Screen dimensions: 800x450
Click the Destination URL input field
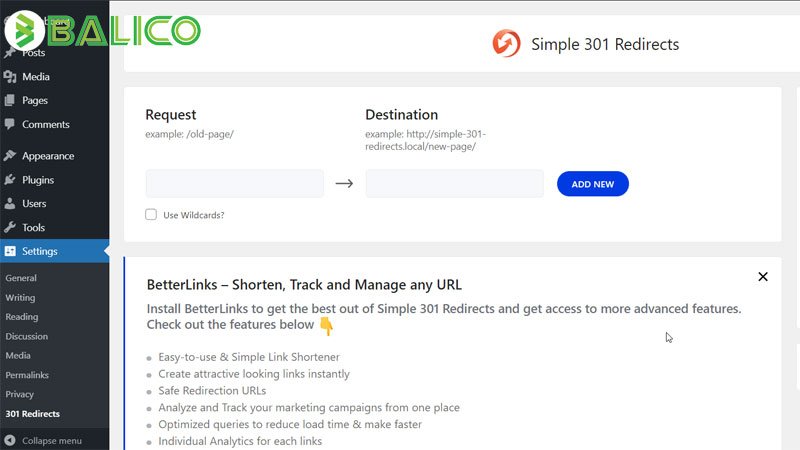click(x=455, y=184)
